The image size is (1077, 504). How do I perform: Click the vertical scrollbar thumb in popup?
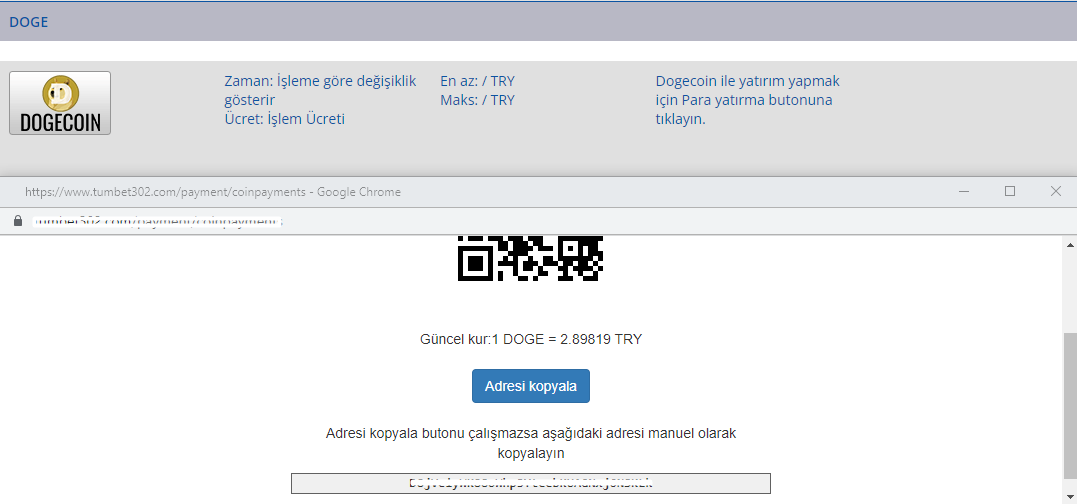point(1069,405)
